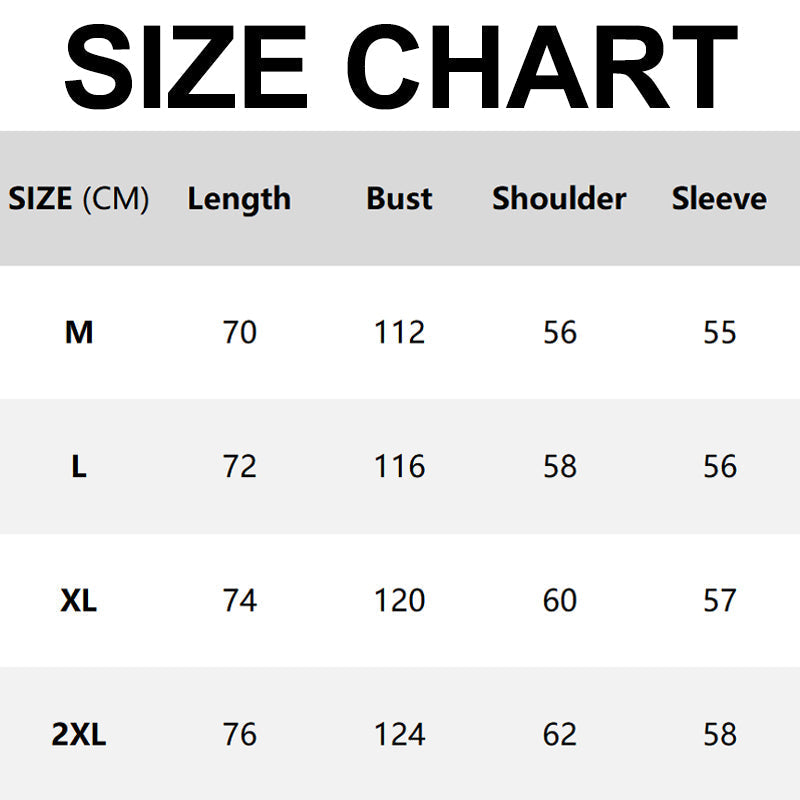Screen dimensions: 800x800
Task: Click the Sleeve column header
Action: (719, 199)
